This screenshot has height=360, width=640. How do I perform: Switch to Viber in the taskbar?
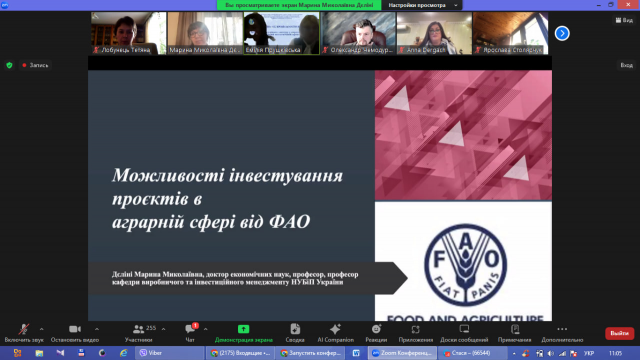point(170,353)
